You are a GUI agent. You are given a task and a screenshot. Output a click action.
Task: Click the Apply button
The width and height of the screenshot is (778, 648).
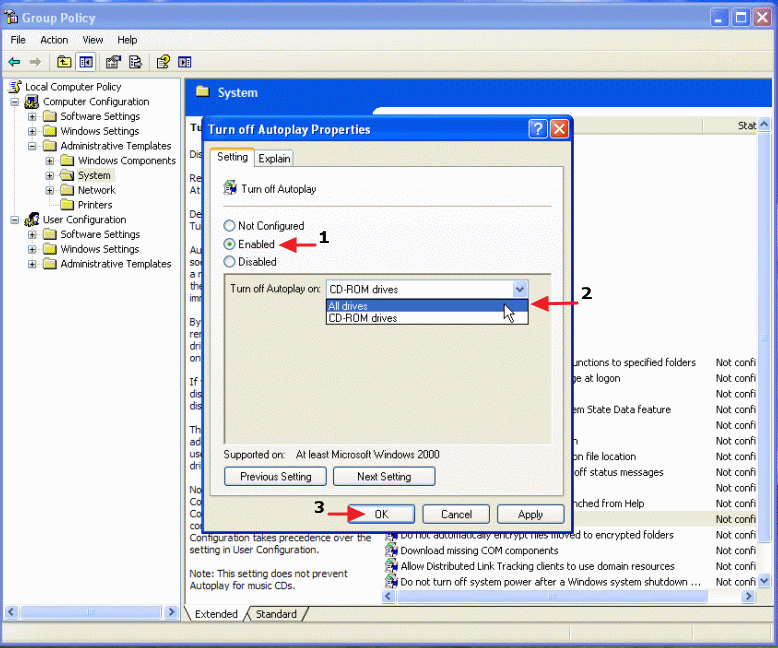pyautogui.click(x=530, y=514)
